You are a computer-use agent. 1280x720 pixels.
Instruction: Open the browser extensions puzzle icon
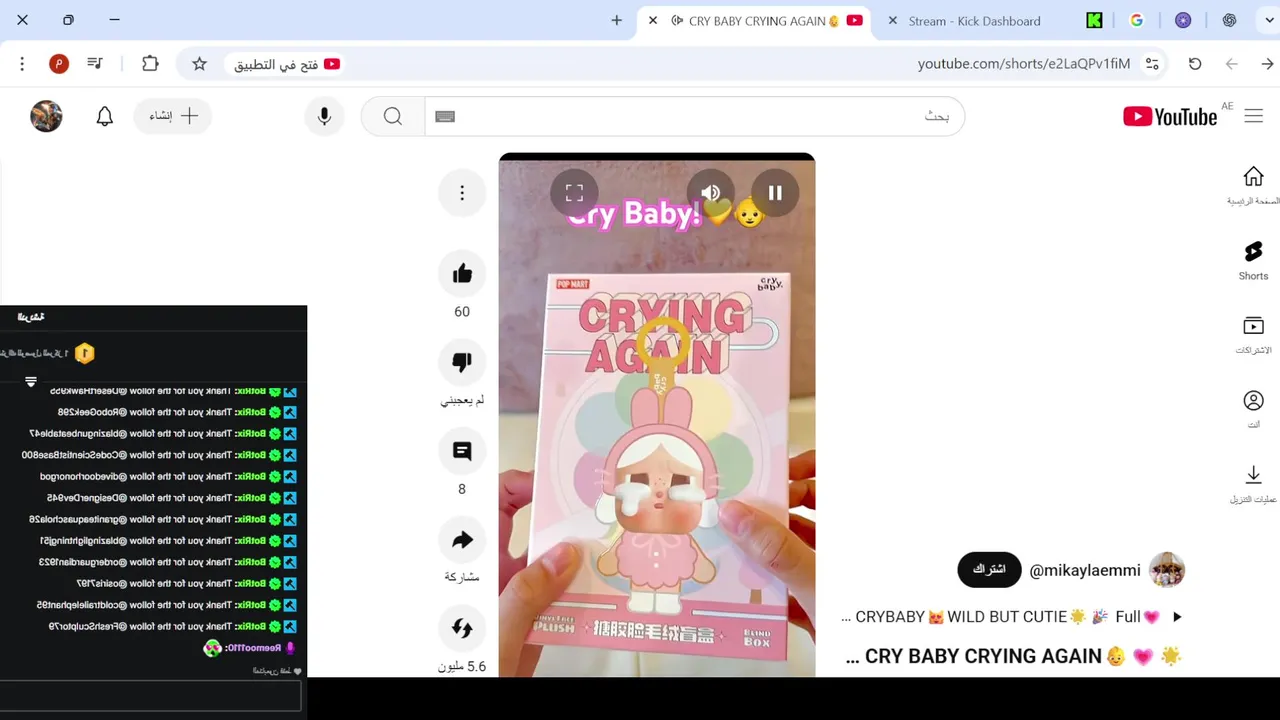150,64
